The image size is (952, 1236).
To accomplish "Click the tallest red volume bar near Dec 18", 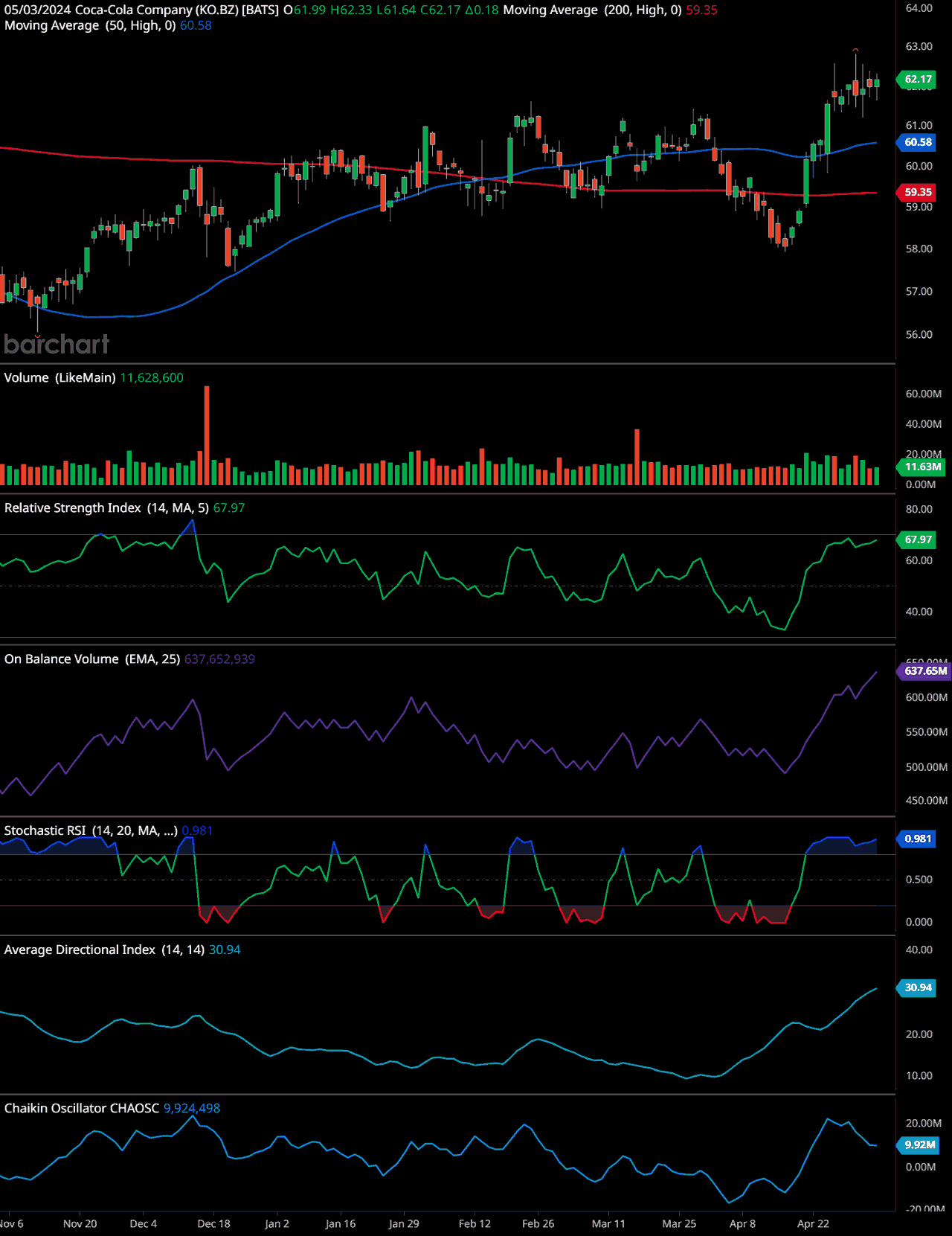I will pos(207,435).
